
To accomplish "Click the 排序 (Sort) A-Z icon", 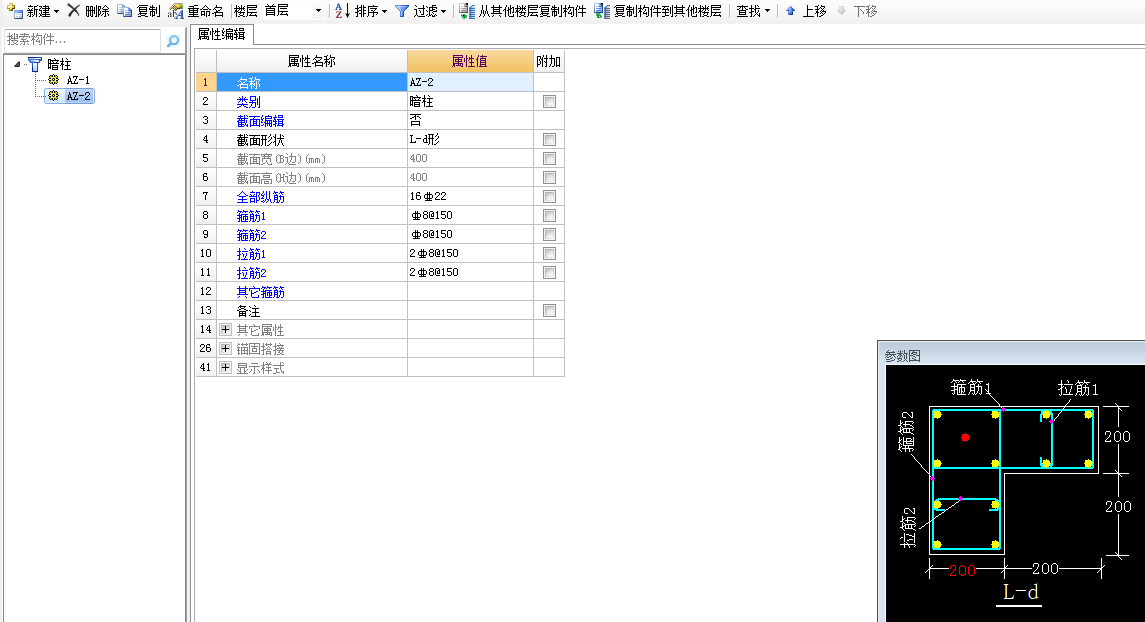I will 342,11.
